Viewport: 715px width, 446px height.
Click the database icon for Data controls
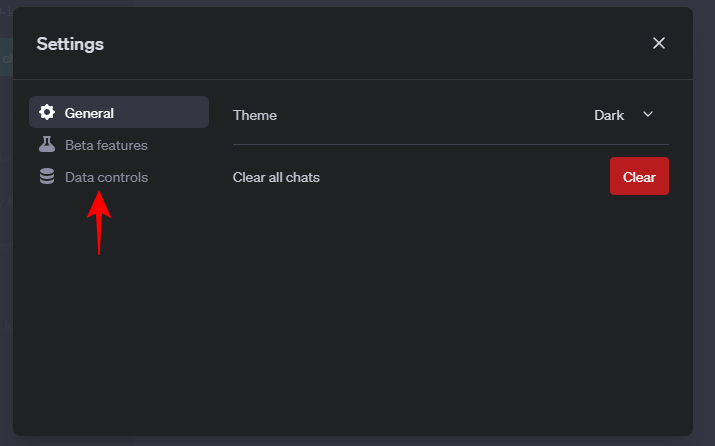47,177
